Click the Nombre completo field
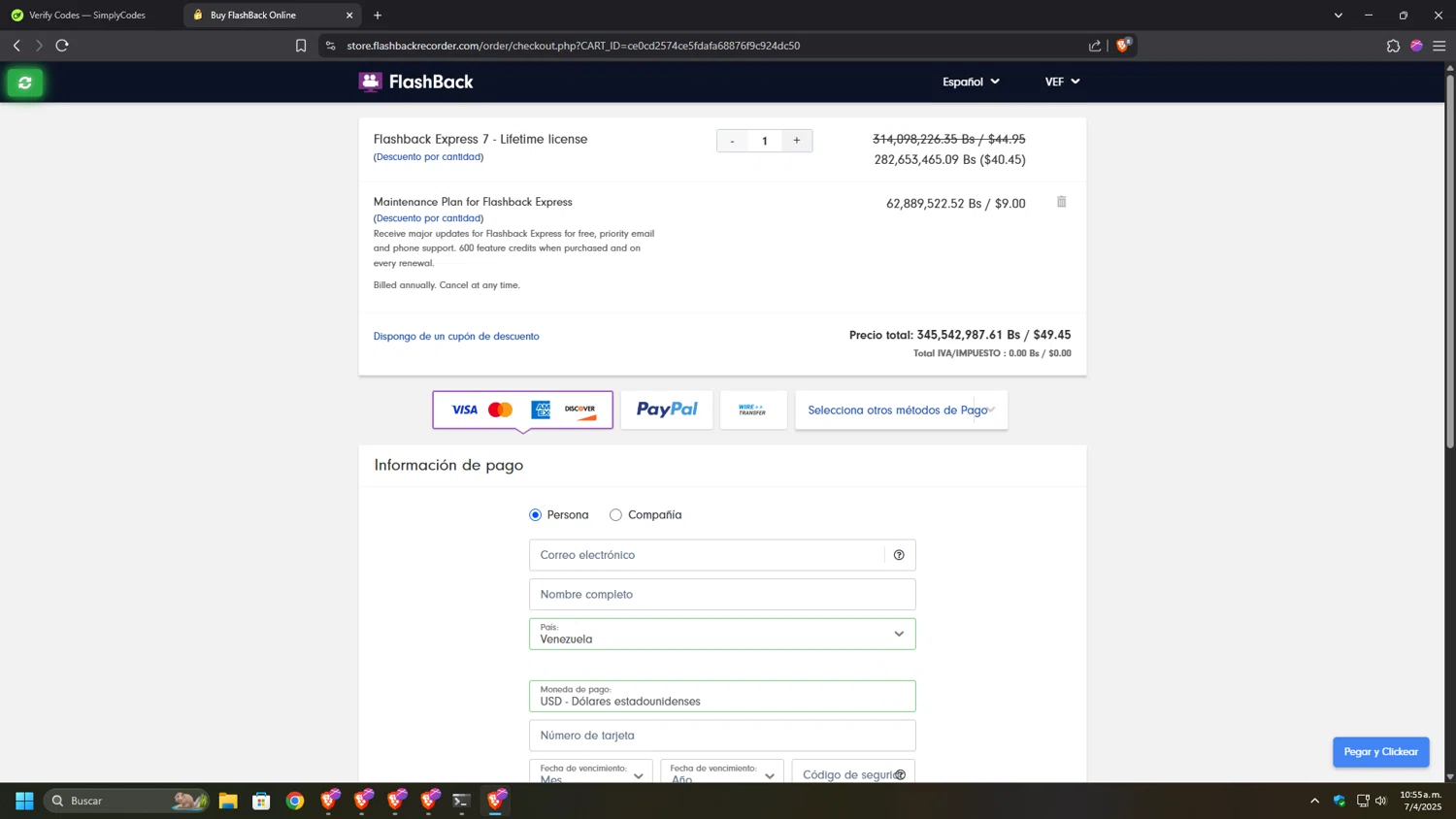Viewport: 1456px width, 819px height. [722, 594]
